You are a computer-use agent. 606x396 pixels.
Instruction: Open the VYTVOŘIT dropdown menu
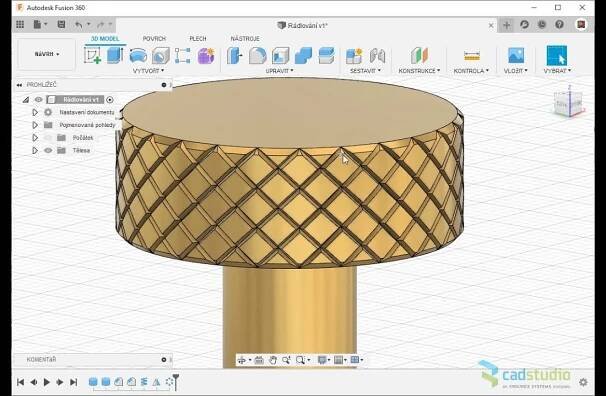point(148,71)
